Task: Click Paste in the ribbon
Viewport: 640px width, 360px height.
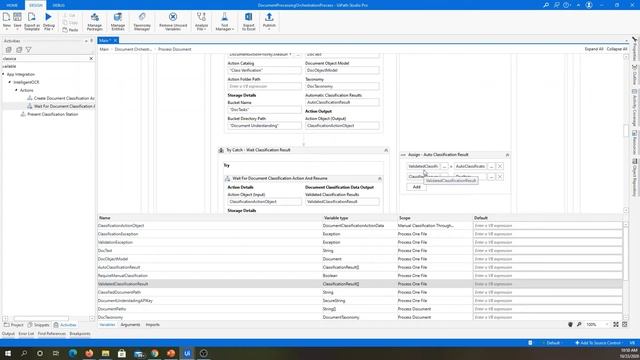Action: pyautogui.click(x=70, y=30)
